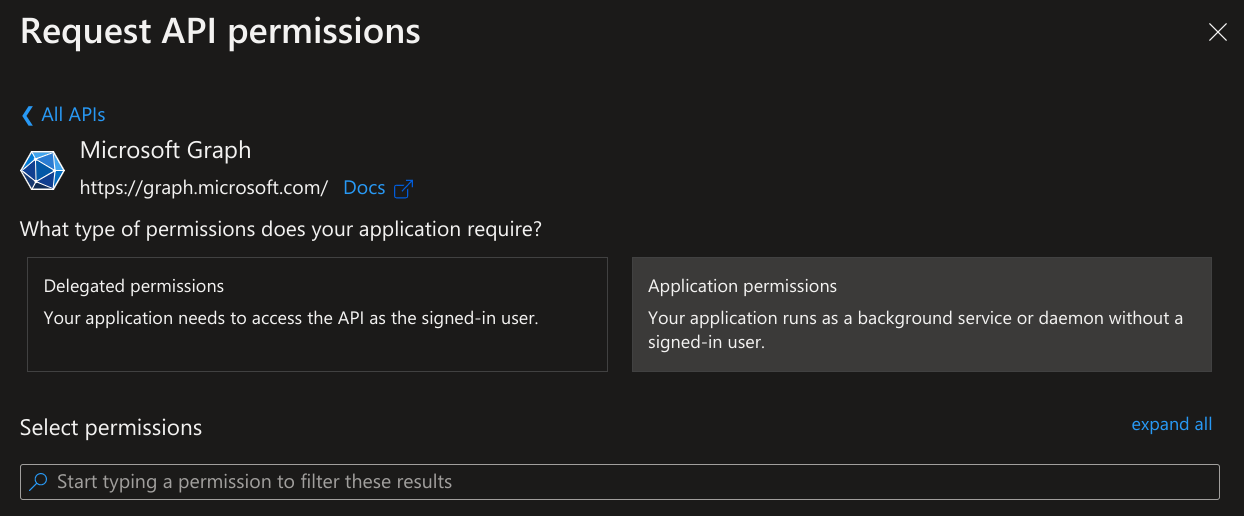The image size is (1244, 516).
Task: Click the permission type question text
Action: tap(281, 229)
